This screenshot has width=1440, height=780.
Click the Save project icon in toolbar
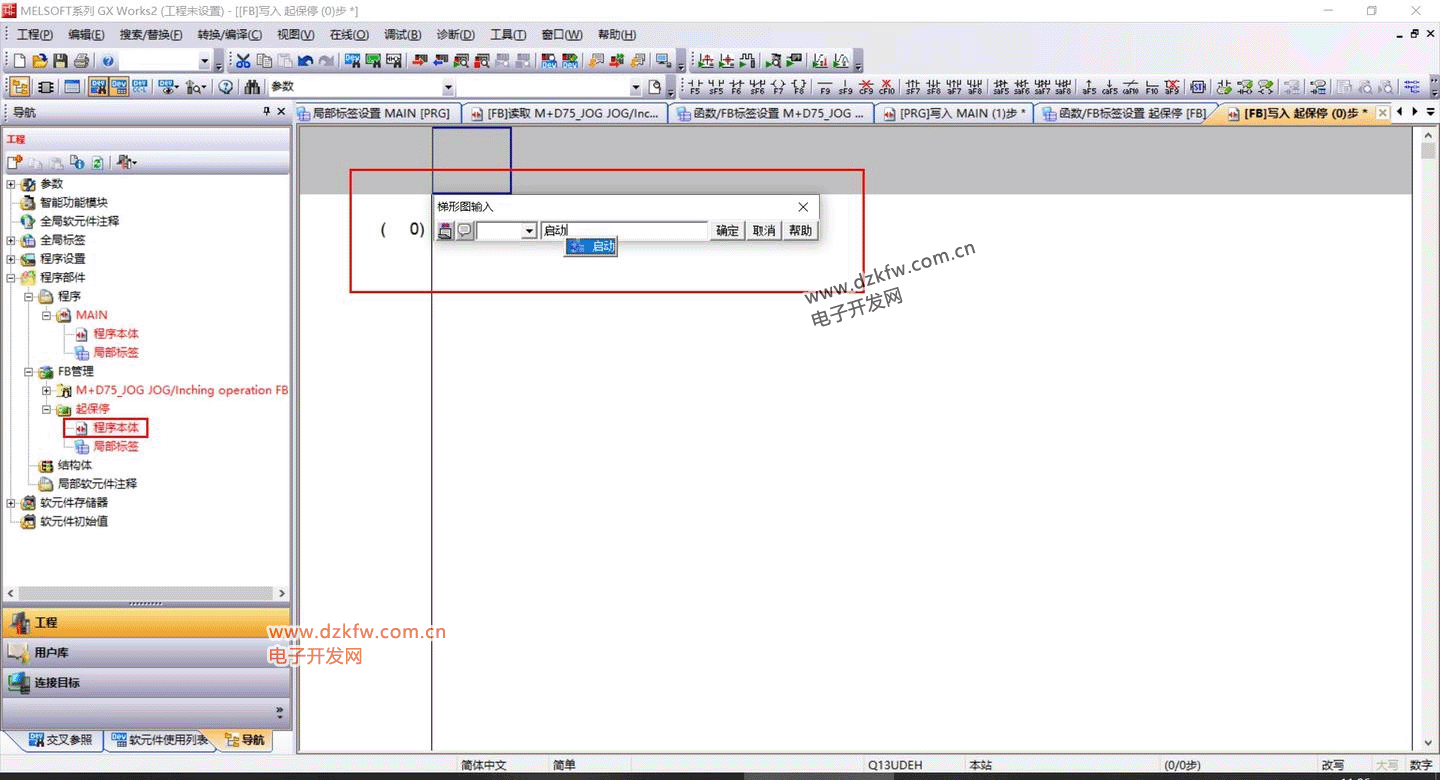[60, 61]
